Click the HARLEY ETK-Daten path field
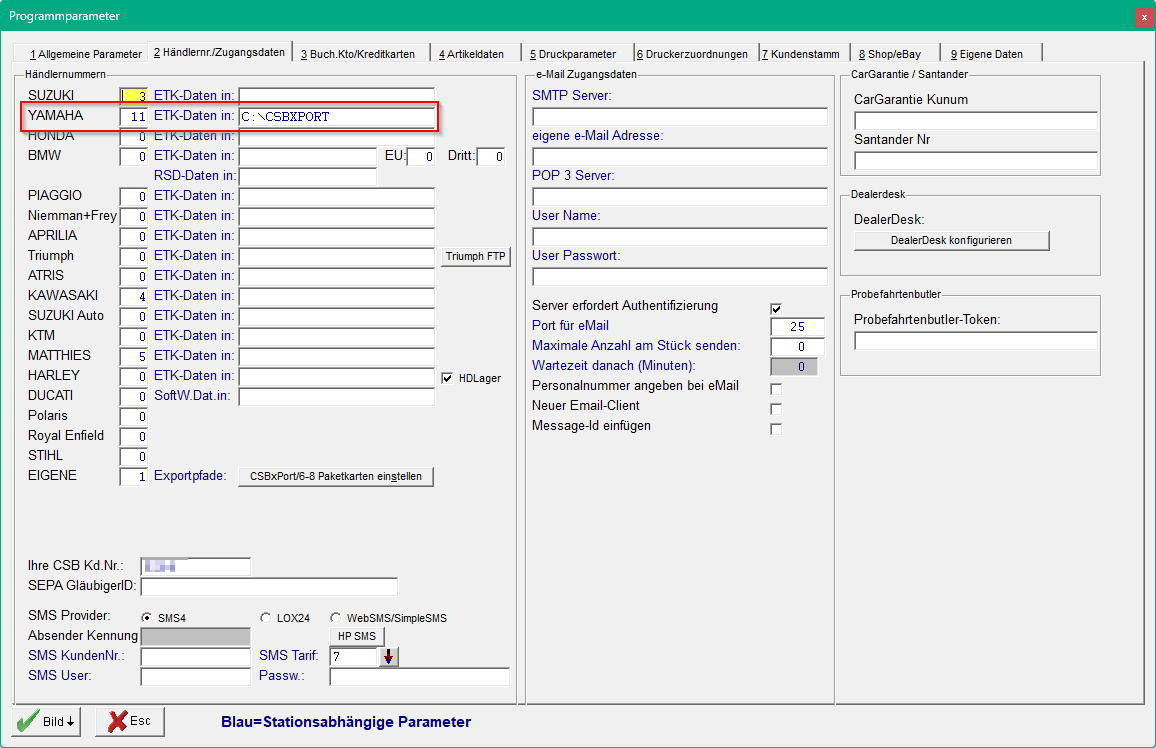1156x748 pixels. [337, 377]
